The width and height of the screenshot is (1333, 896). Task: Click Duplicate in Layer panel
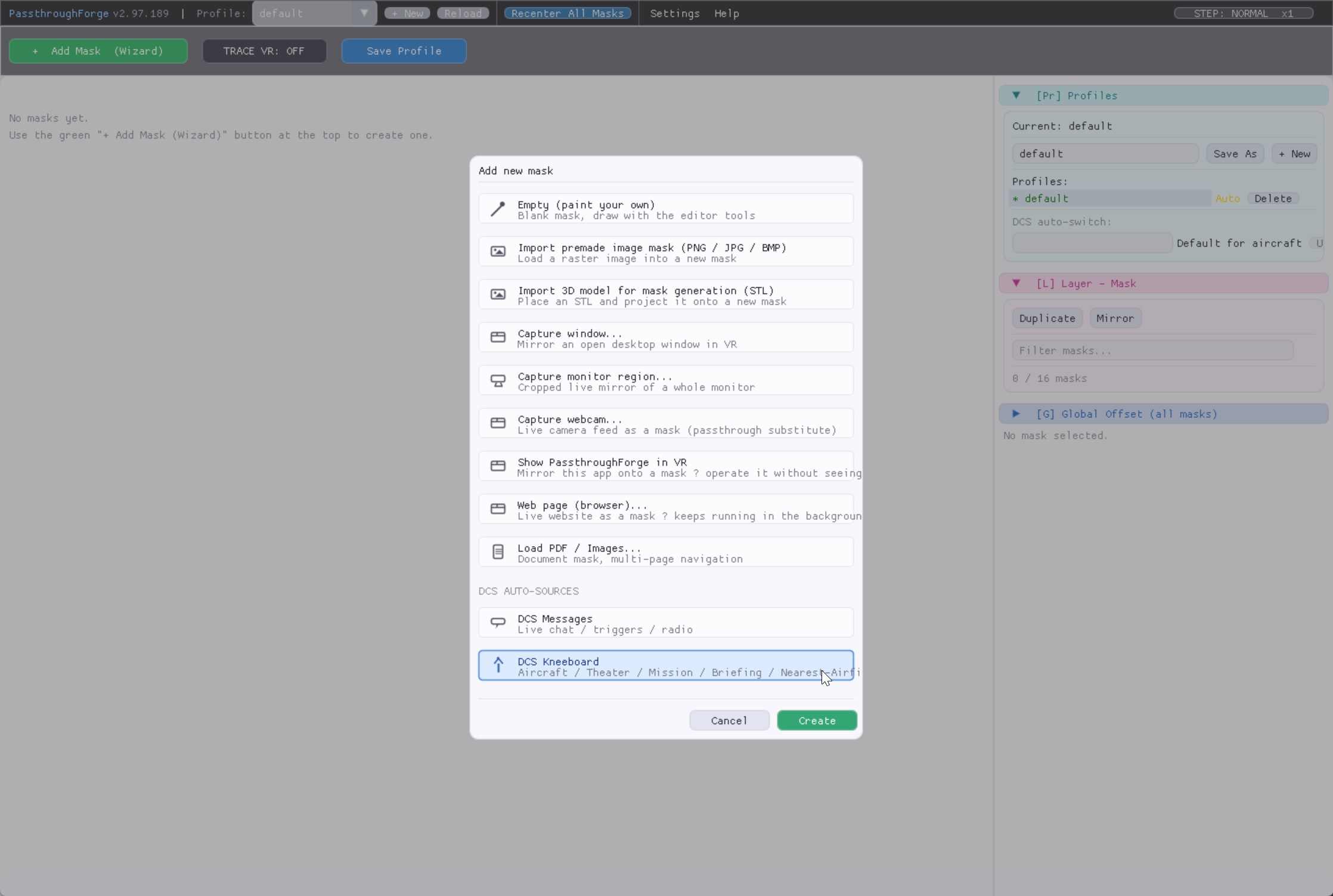tap(1047, 318)
